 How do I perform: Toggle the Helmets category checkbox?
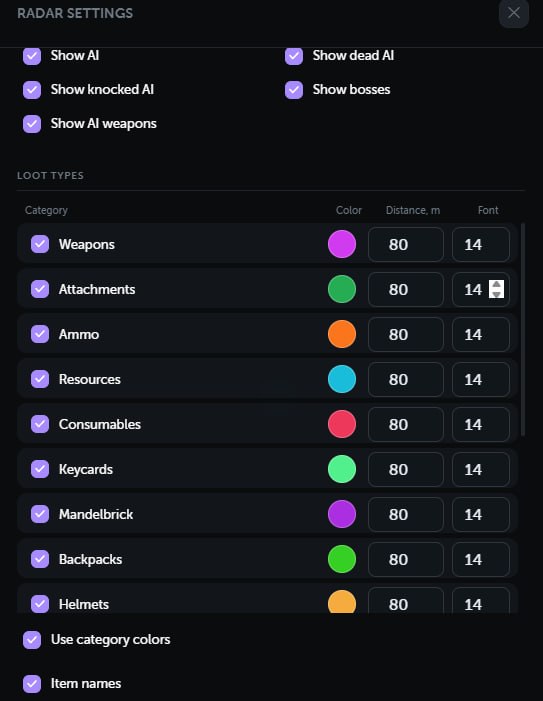pyautogui.click(x=40, y=604)
